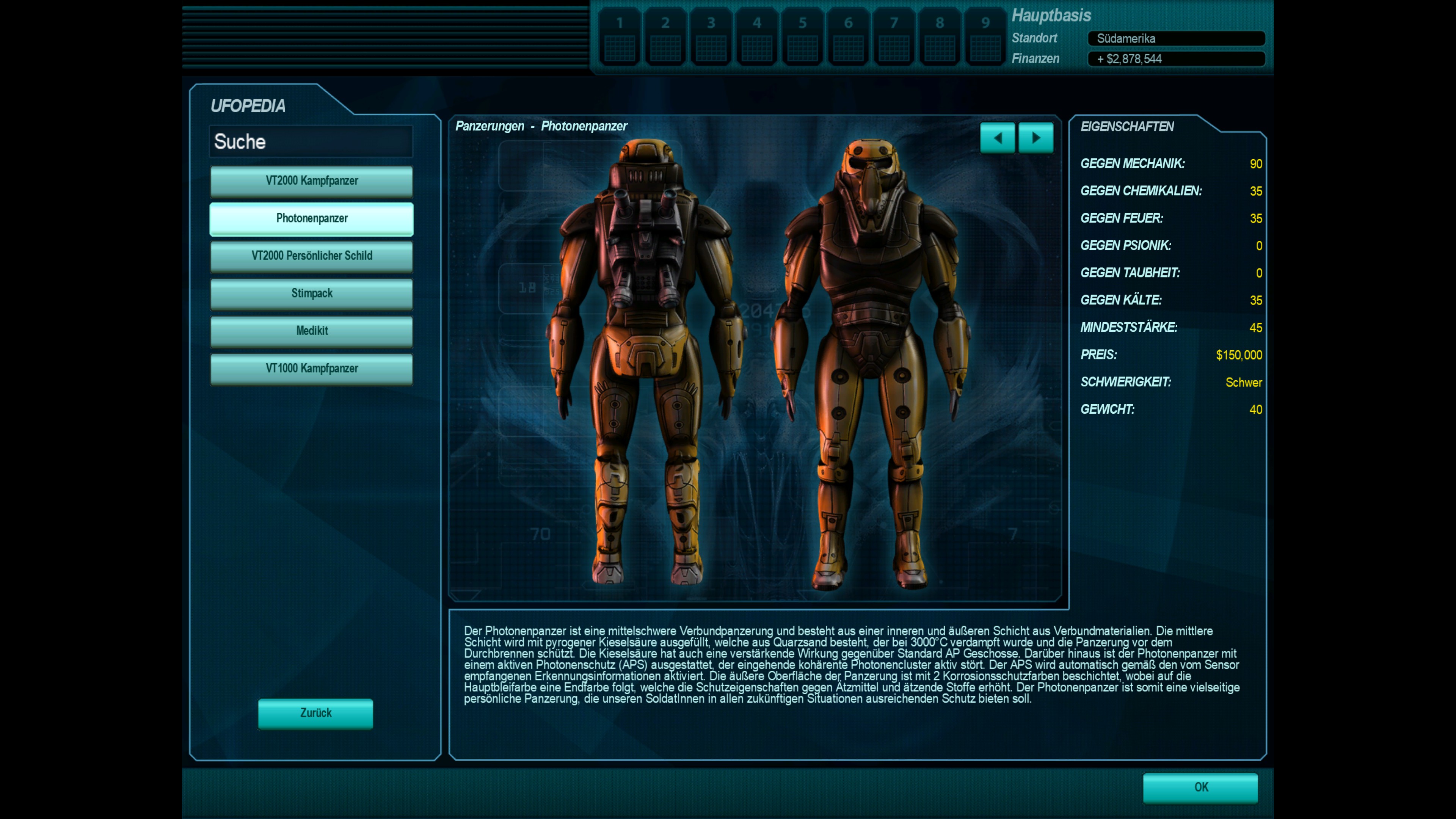
Task: Open VT2000 Kampfpanzer entry
Action: point(311,181)
